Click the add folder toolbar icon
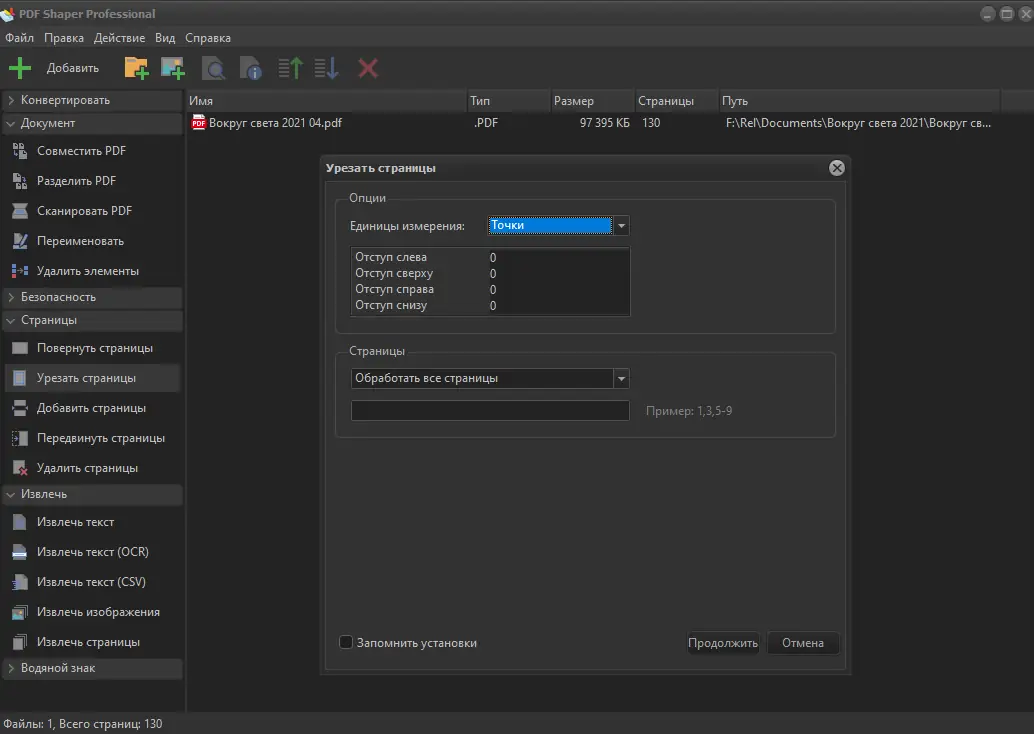The width and height of the screenshot is (1034, 734). tap(136, 67)
